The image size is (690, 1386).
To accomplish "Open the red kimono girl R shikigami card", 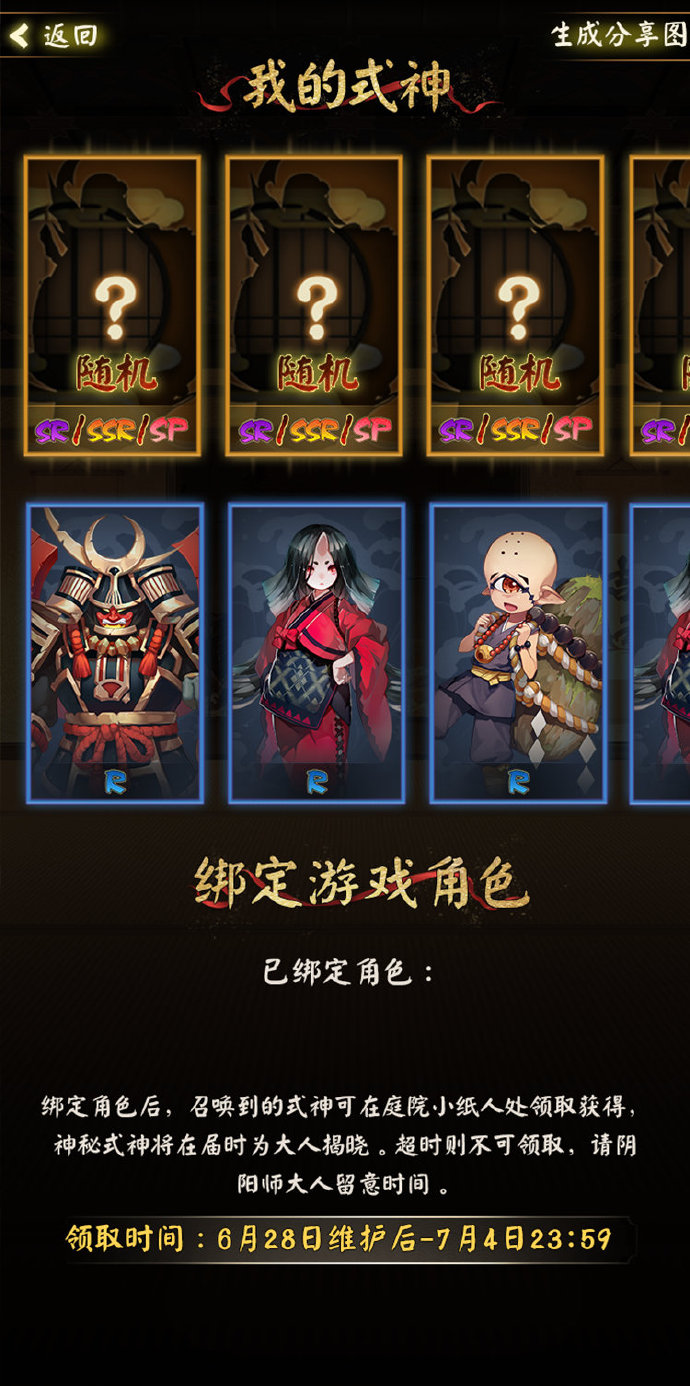I will [316, 653].
